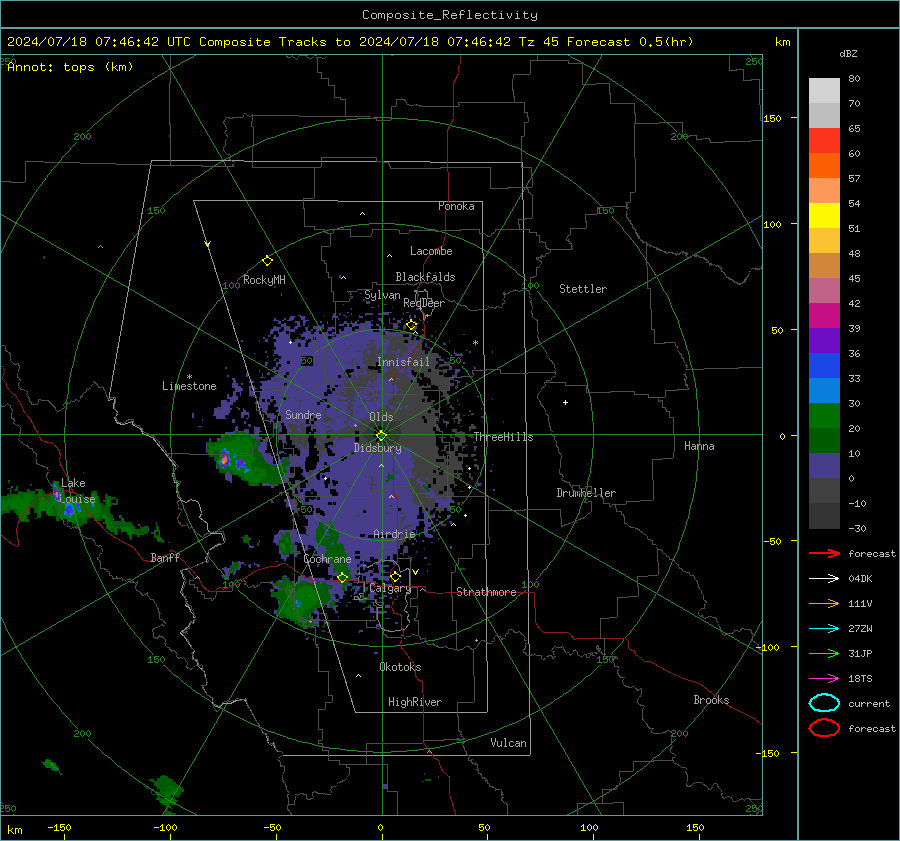The image size is (900, 841).
Task: Click the Calgary city label
Action: pos(390,588)
